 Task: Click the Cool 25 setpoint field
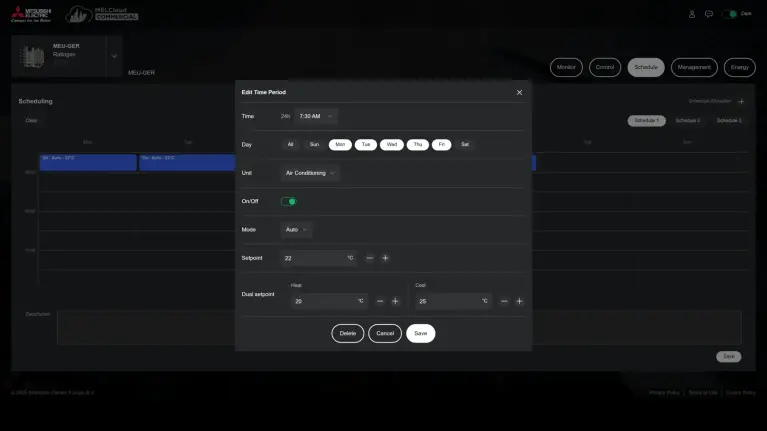coord(453,301)
